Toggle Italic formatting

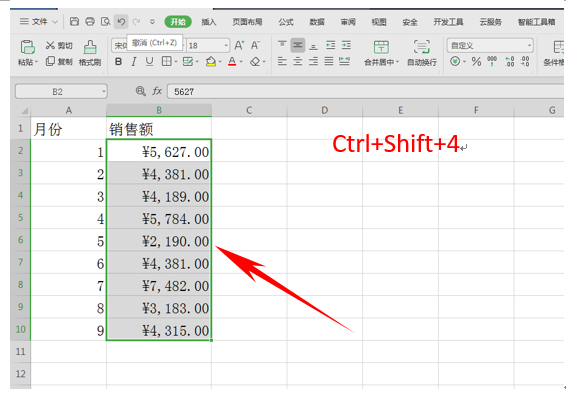point(134,62)
